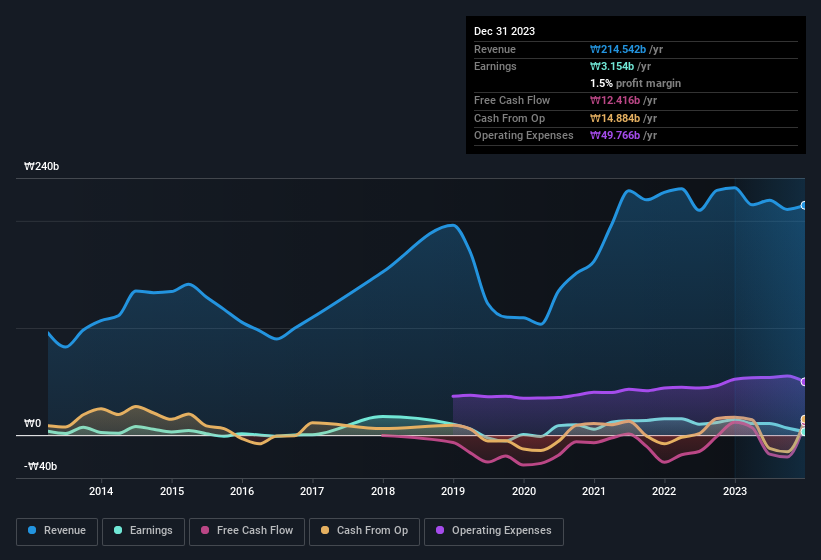Hide the Earnings series via legend
Viewport: 821px width, 560px height.
click(143, 530)
